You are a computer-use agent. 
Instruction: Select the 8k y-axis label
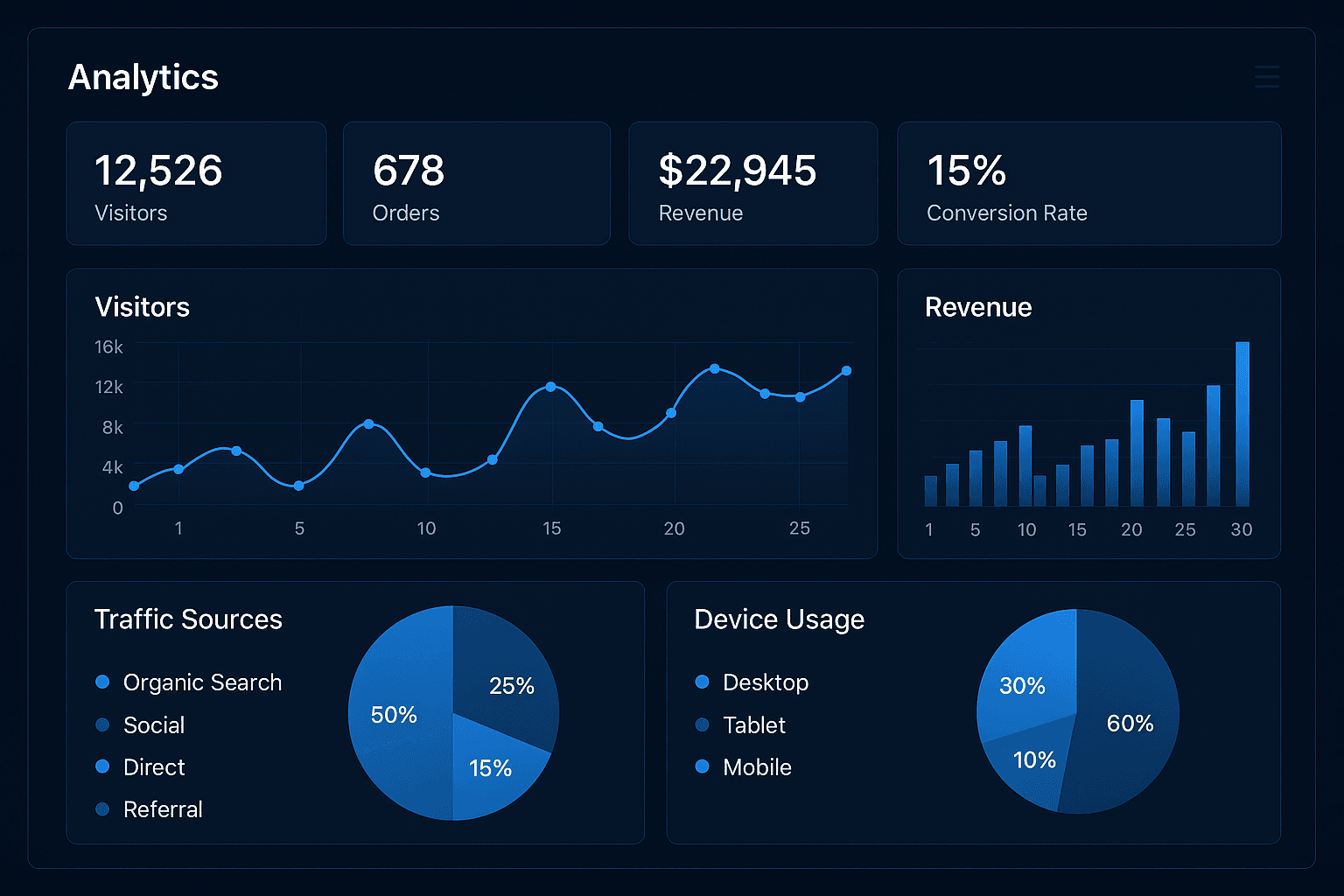[113, 428]
